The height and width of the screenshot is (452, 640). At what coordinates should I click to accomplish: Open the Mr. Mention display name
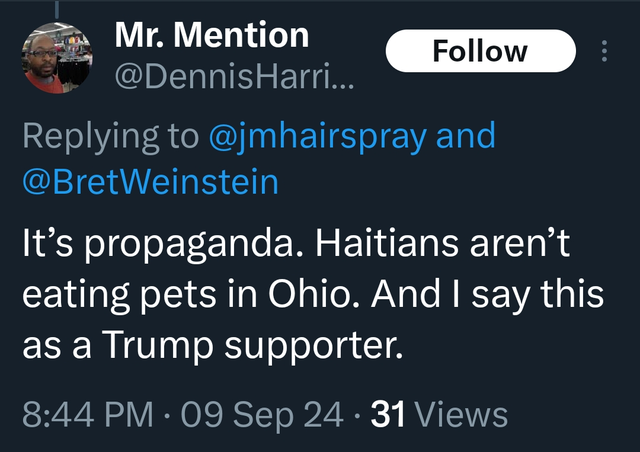click(212, 35)
